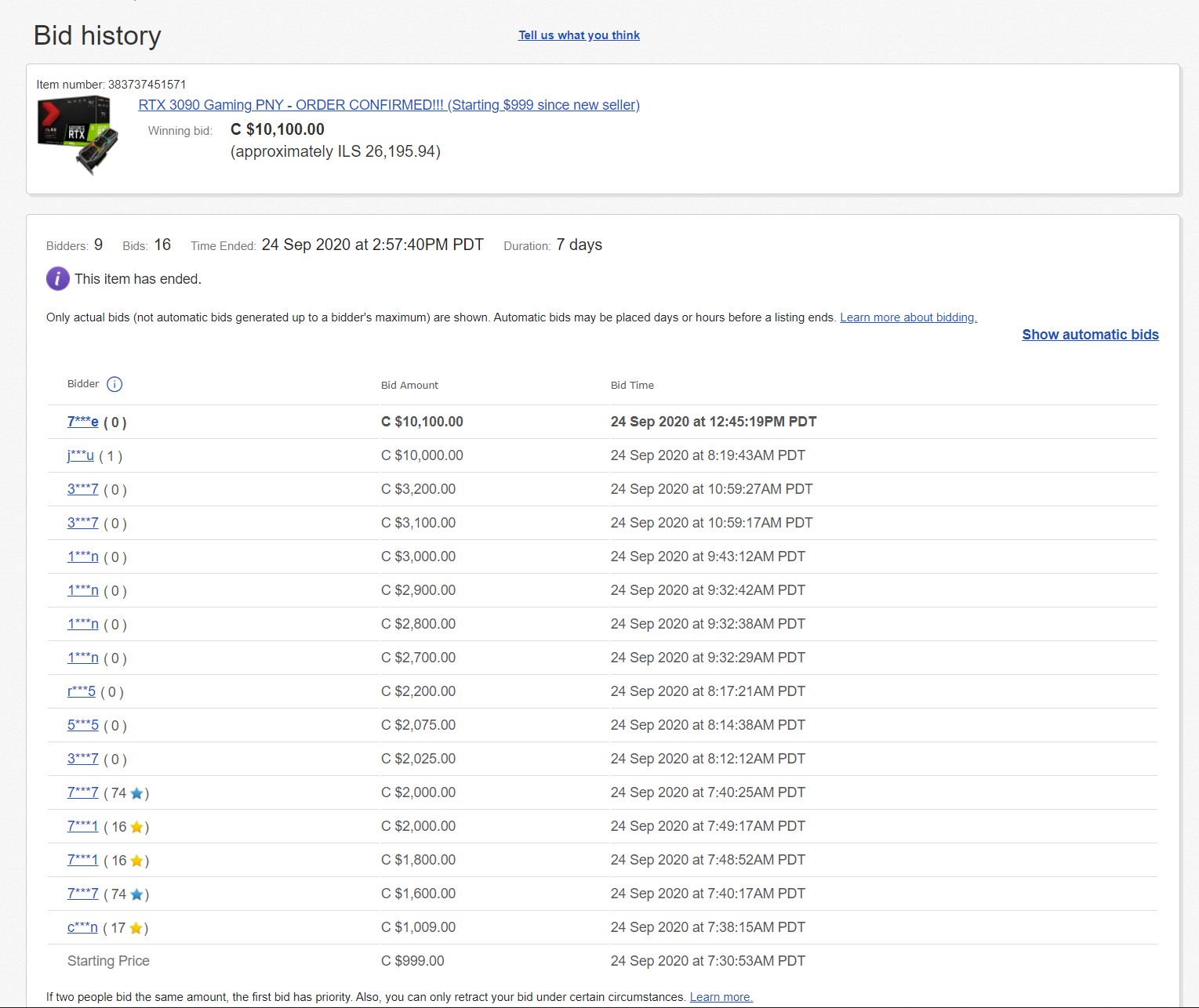Click the C $10,000.00 bid amount
Screen dimensions: 1199x1008
pos(422,455)
